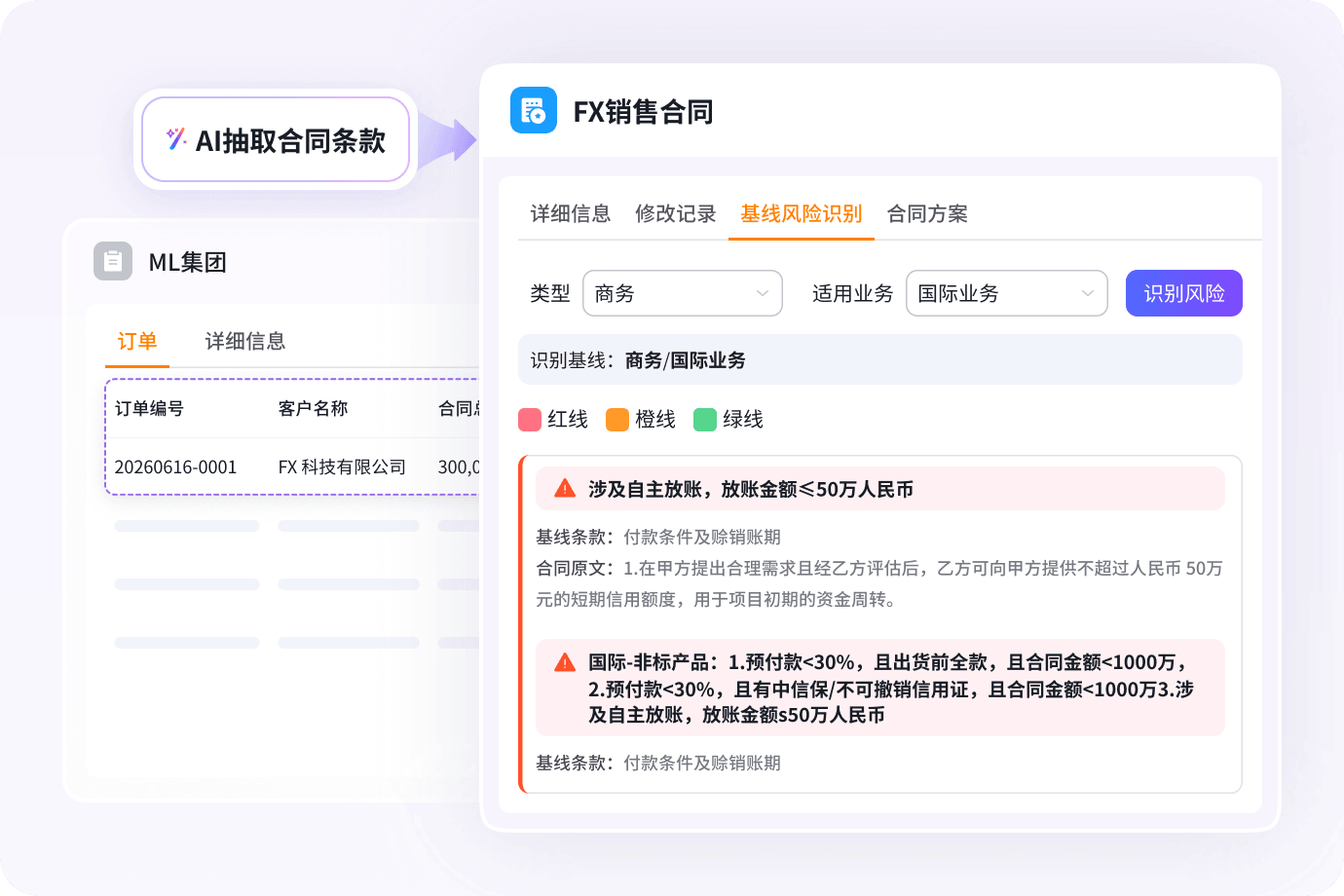Viewport: 1344px width, 896px height.
Task: Click warning triangle beside 涉及自主放账 alert
Action: pyautogui.click(x=565, y=489)
